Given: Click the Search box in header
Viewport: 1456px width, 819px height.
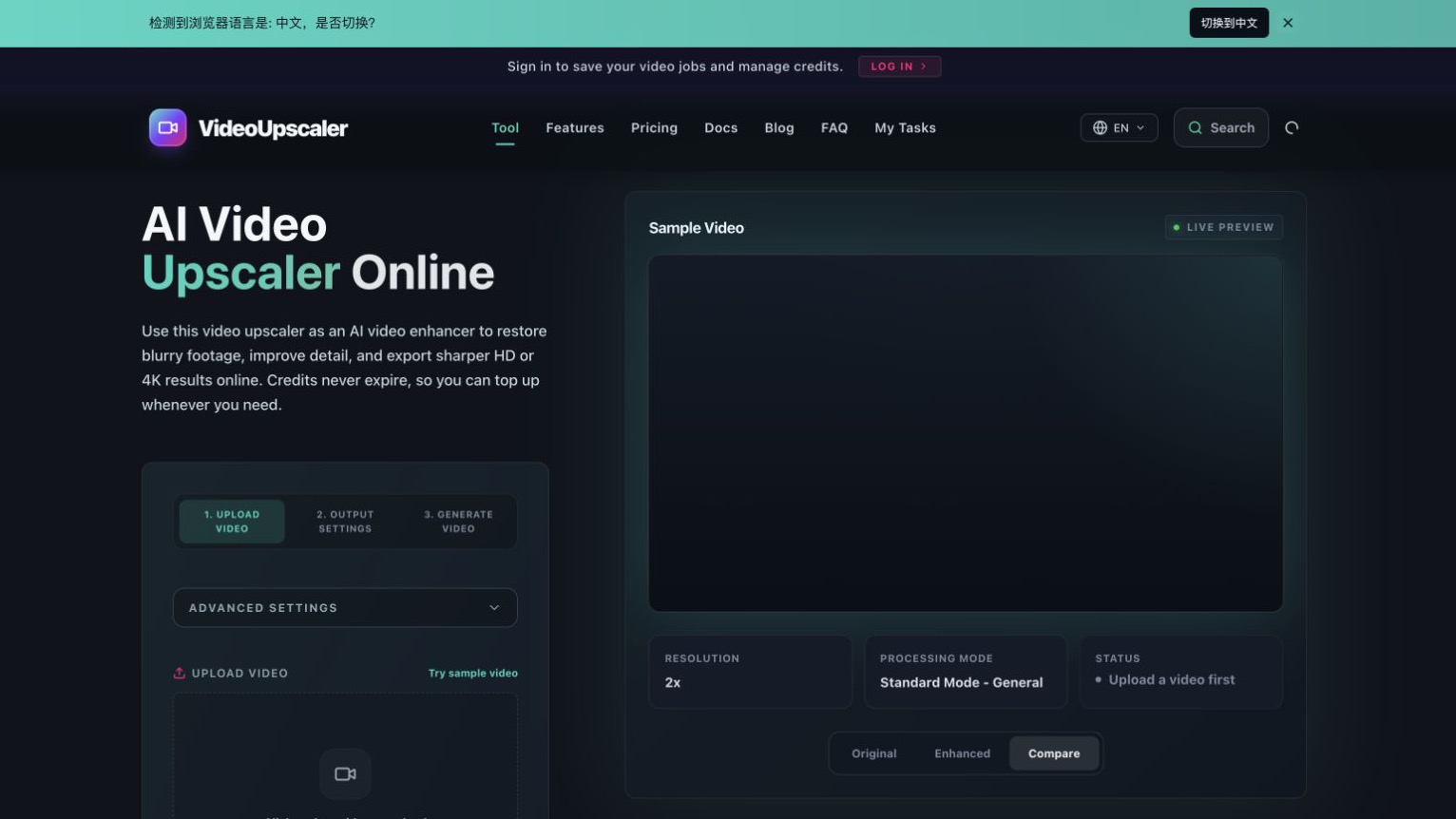Looking at the screenshot, I should pyautogui.click(x=1220, y=127).
